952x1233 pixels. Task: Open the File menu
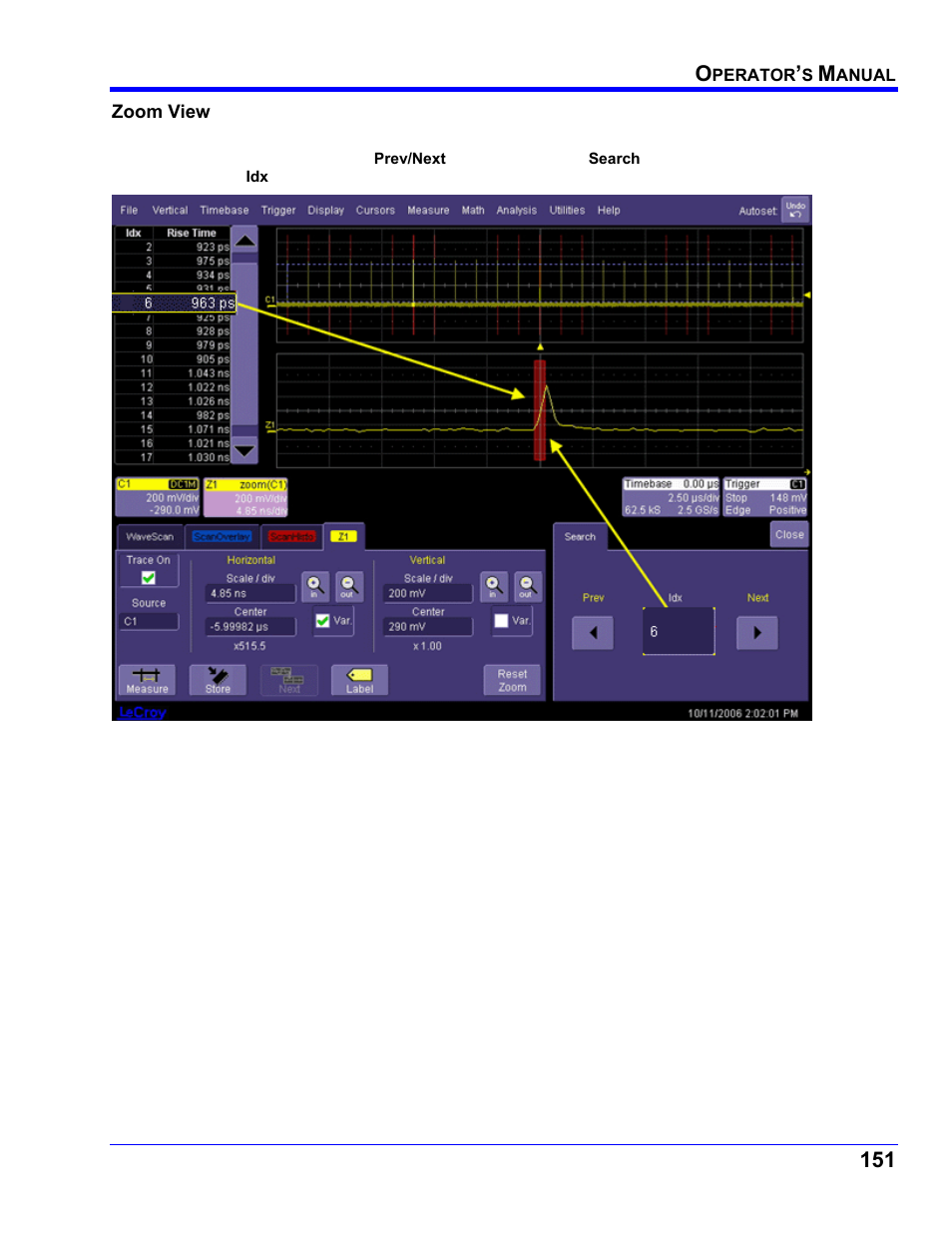point(129,211)
